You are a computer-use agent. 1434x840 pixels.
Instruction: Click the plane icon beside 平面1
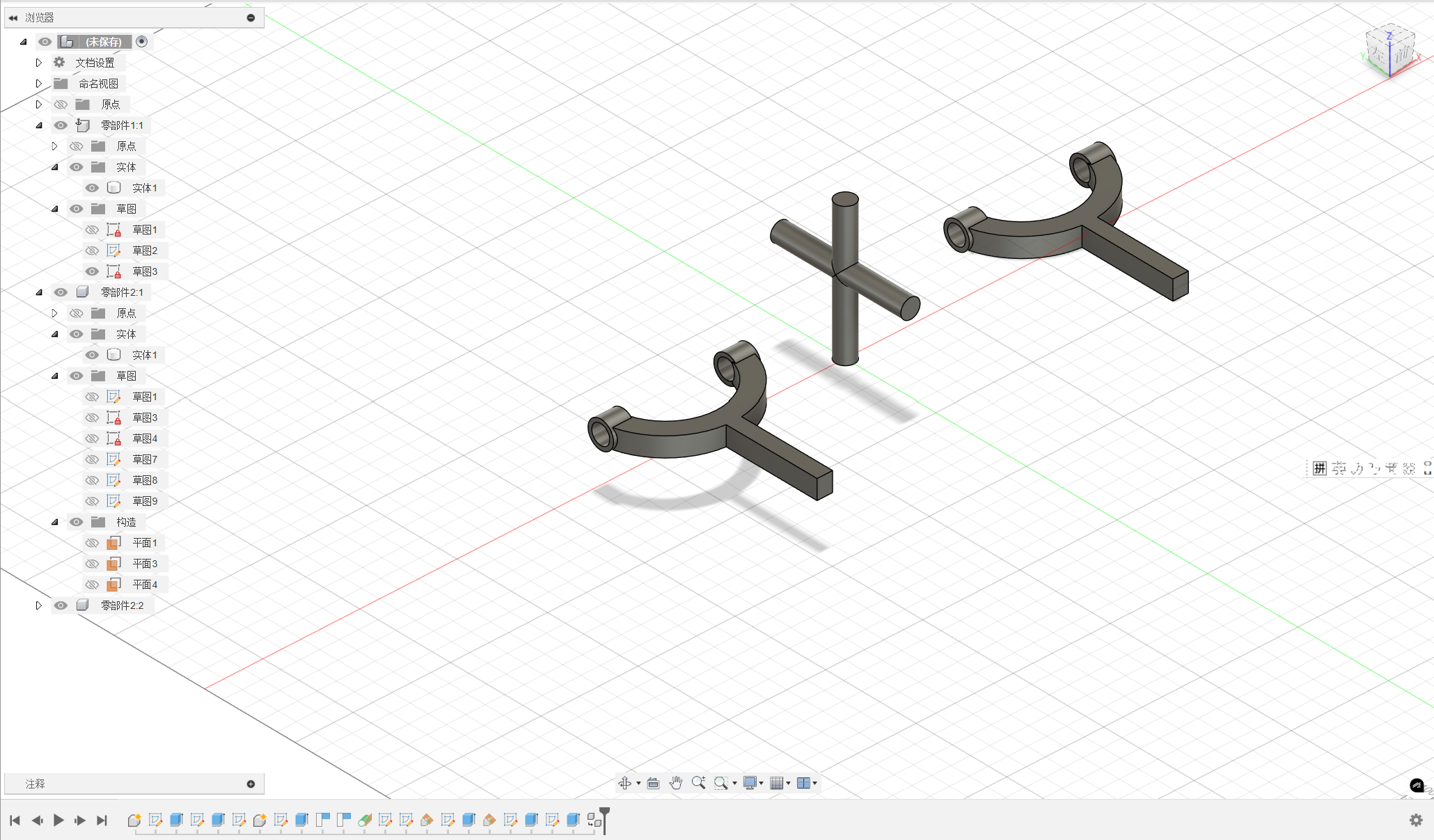pos(113,543)
